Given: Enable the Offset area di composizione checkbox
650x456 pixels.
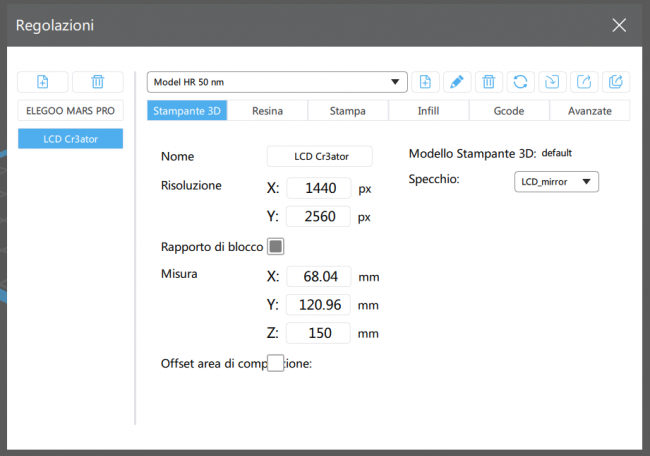Looking at the screenshot, I should pos(276,363).
